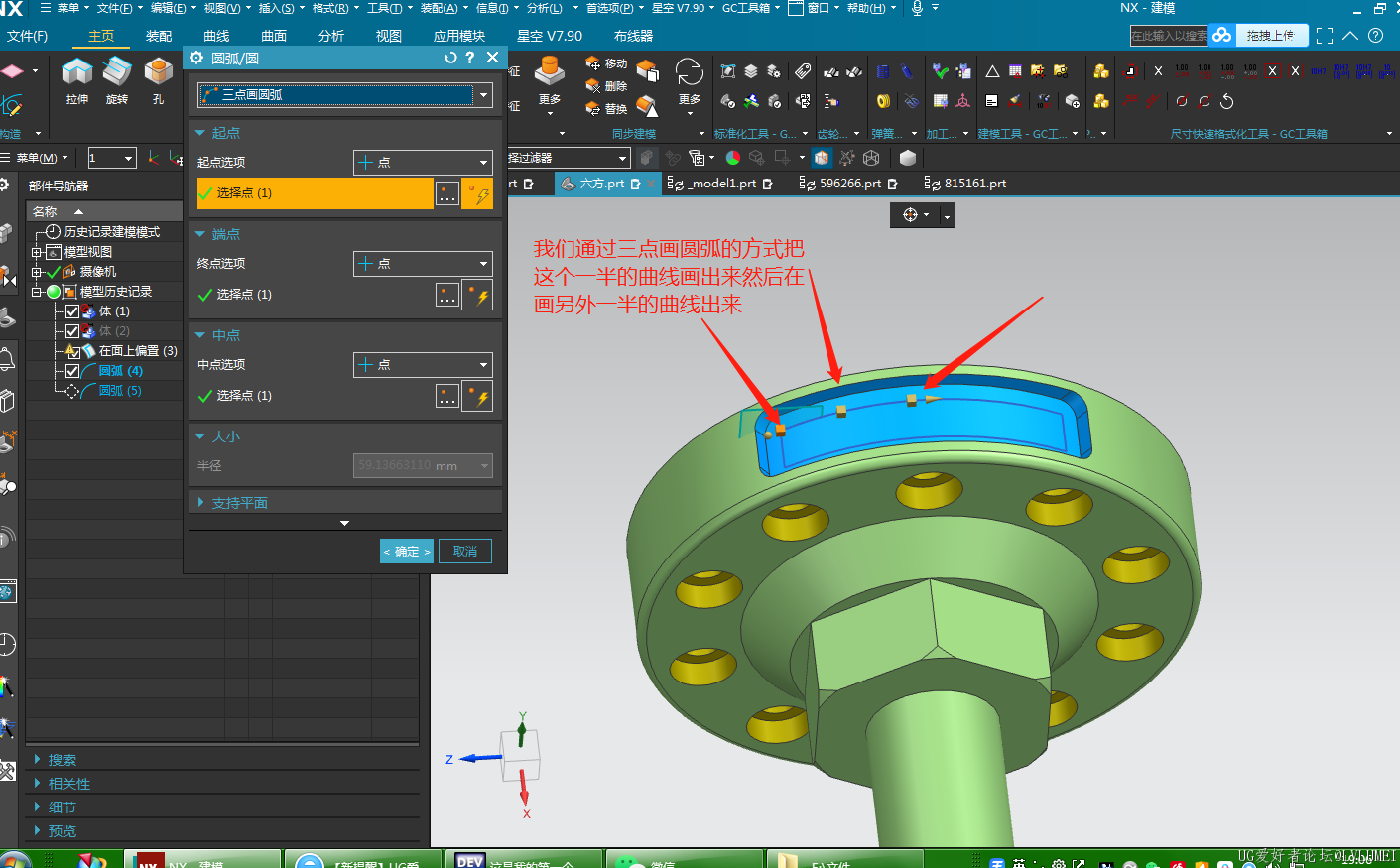Switch to _model1.prt document tab
1400x868 pixels.
coord(720,184)
